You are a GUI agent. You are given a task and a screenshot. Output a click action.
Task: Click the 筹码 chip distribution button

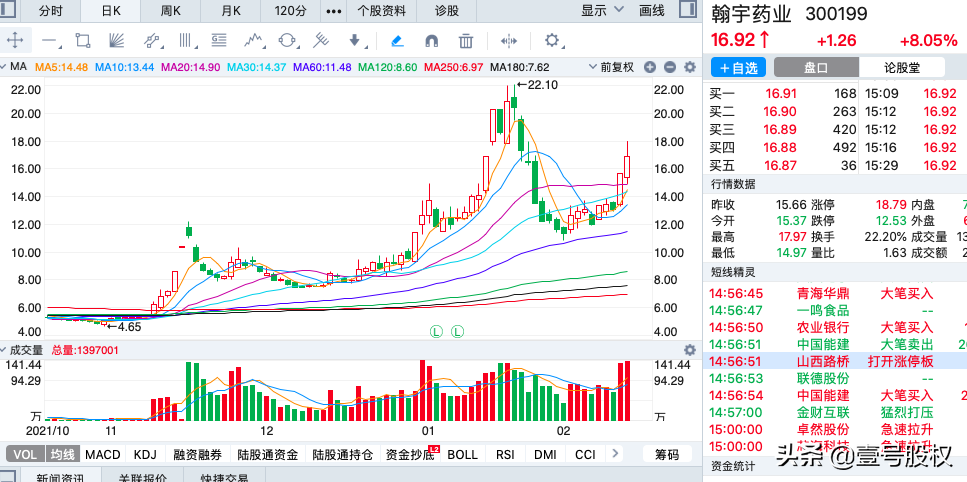point(667,455)
